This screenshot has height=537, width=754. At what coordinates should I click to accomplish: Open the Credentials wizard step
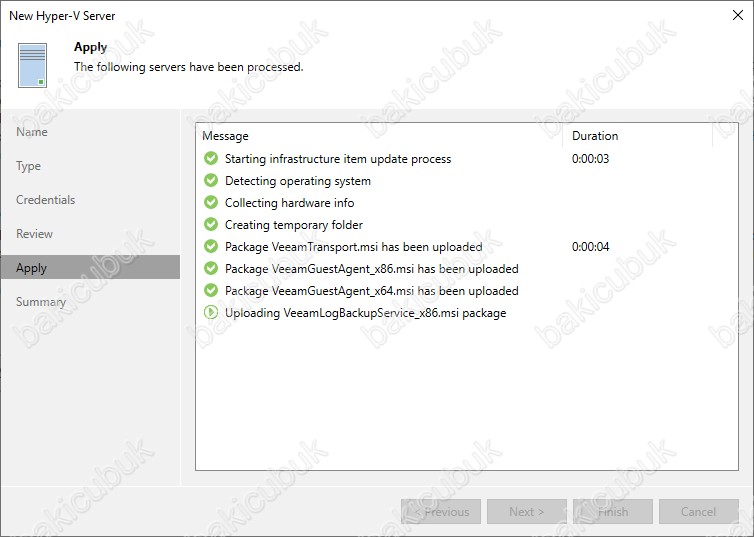(45, 200)
